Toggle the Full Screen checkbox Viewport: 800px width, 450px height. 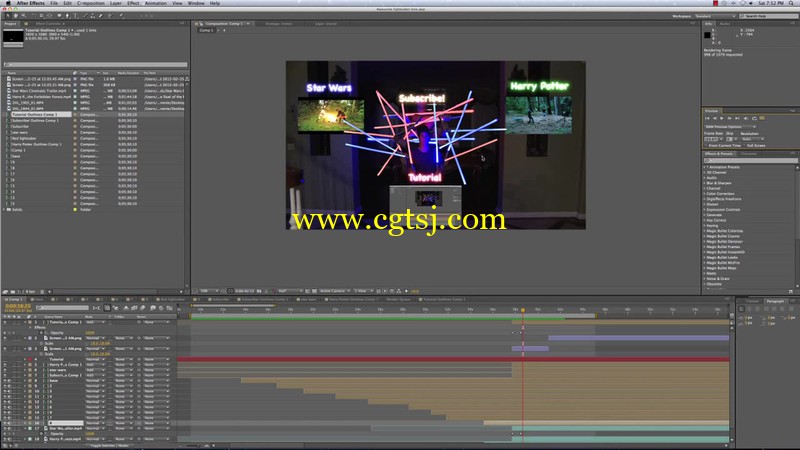[745, 145]
